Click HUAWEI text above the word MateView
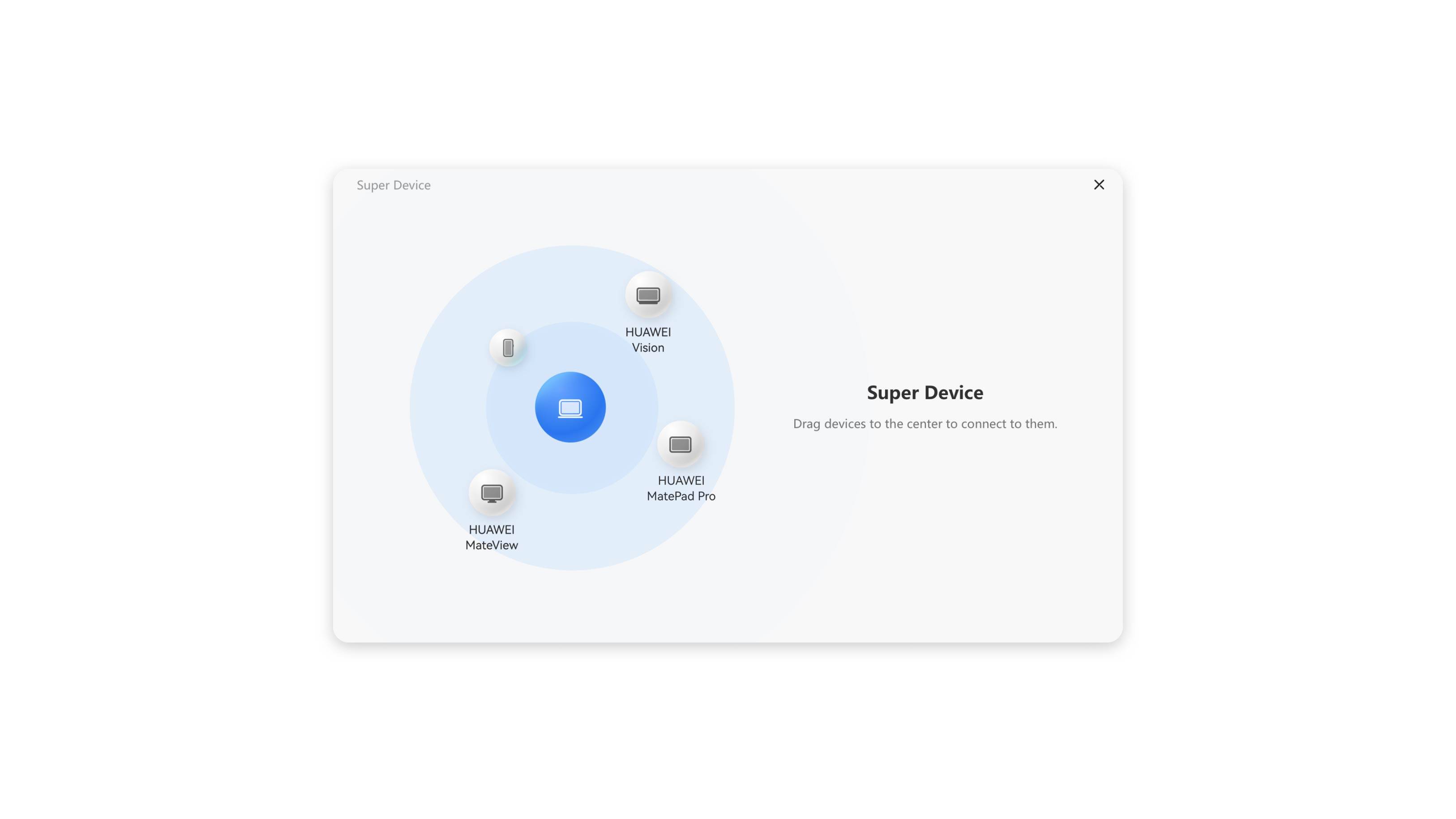 point(491,530)
